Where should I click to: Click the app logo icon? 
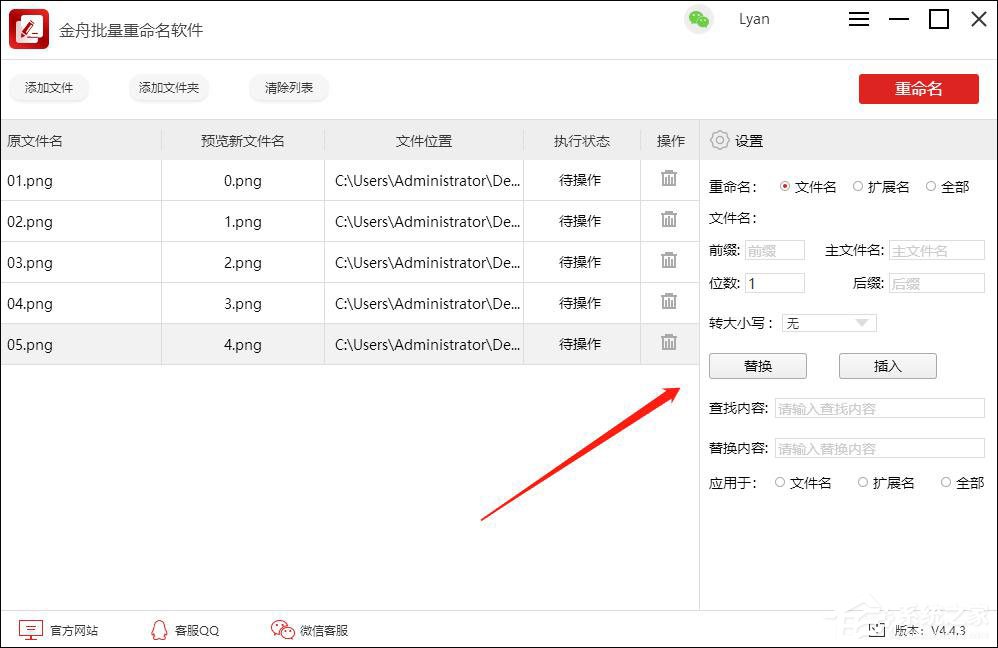click(28, 29)
